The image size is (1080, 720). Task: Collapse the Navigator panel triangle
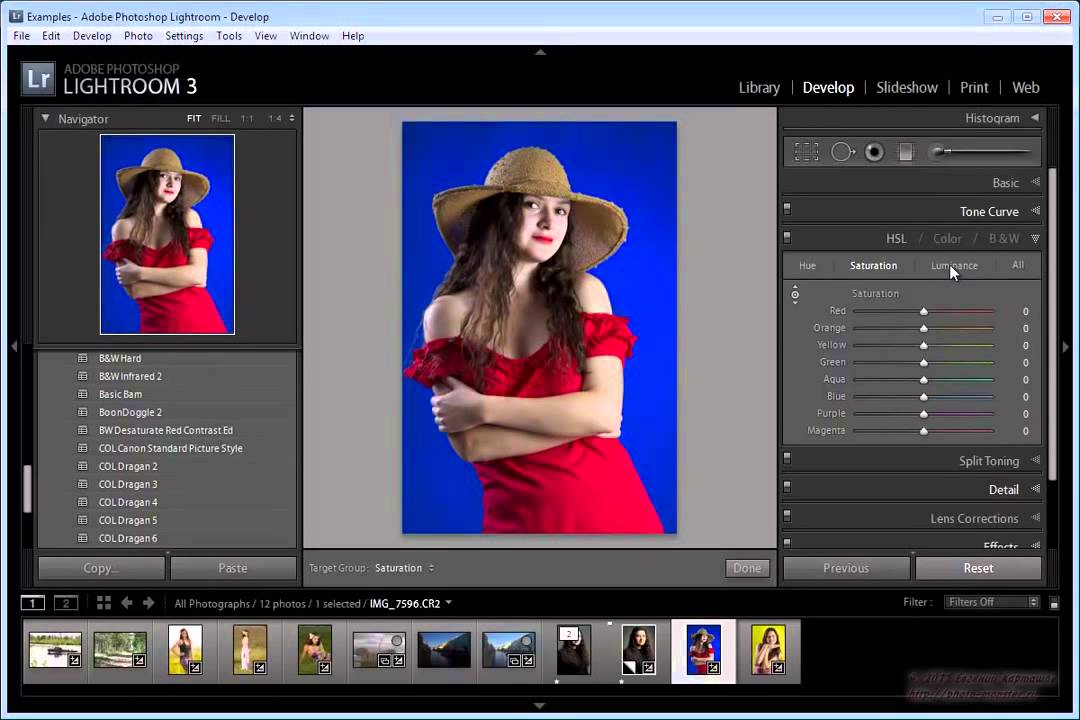45,119
